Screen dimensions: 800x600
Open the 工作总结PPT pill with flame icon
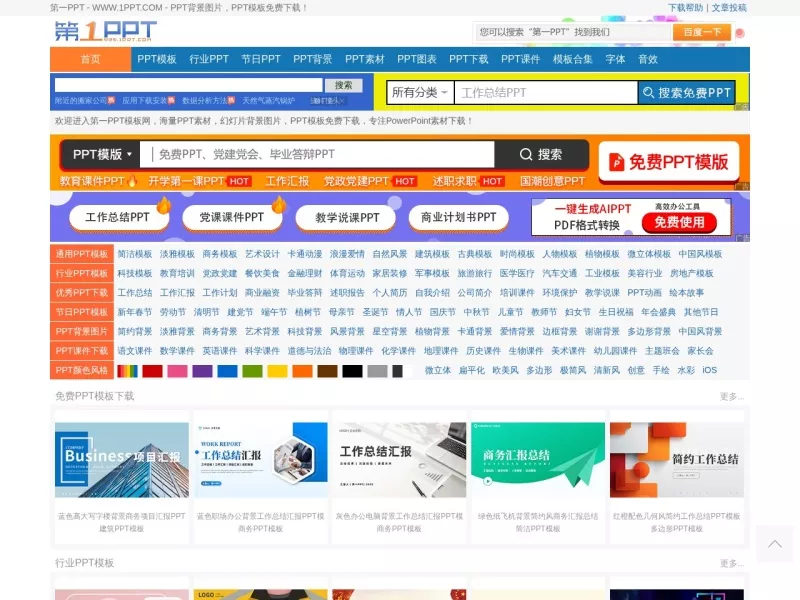pos(118,217)
